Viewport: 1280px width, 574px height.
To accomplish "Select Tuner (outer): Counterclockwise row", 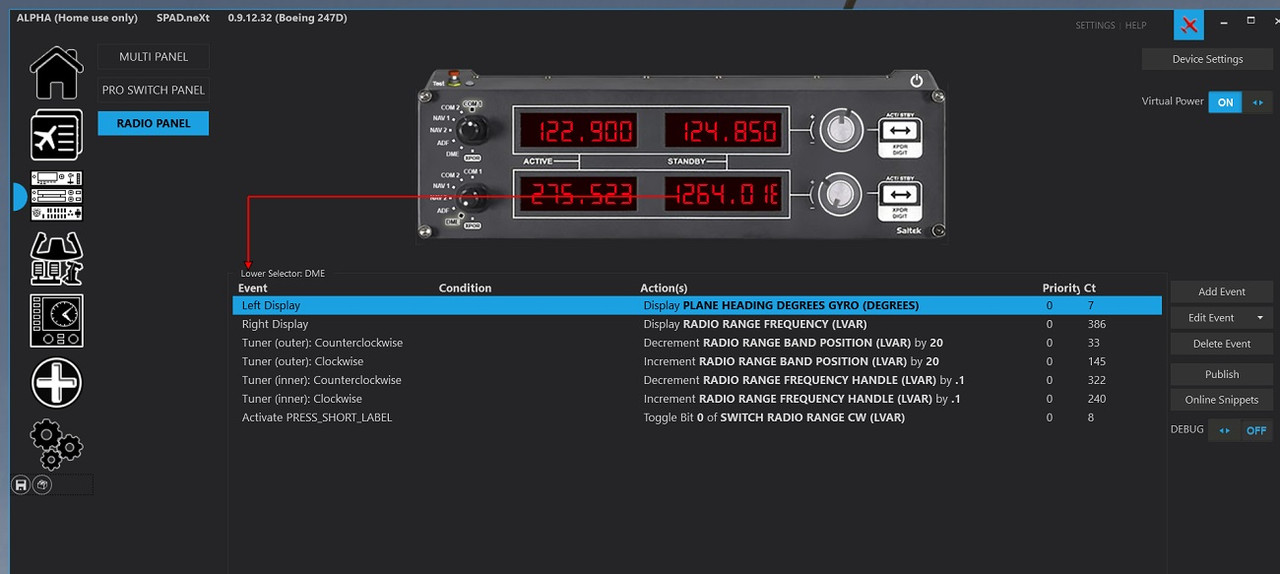I will (698, 343).
